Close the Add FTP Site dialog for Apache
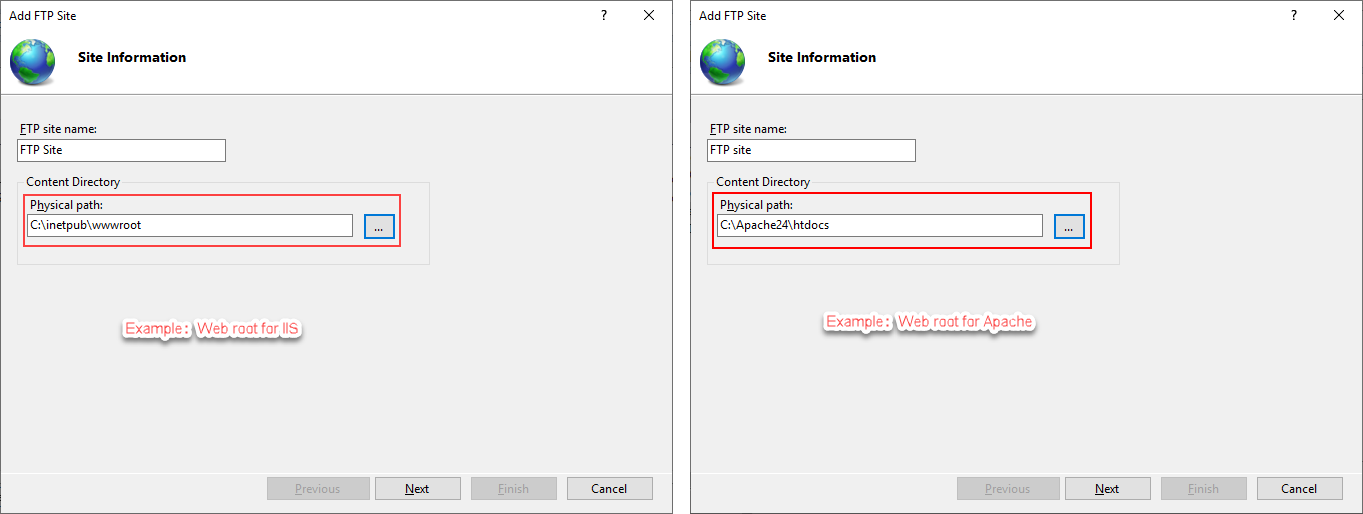 1339,16
